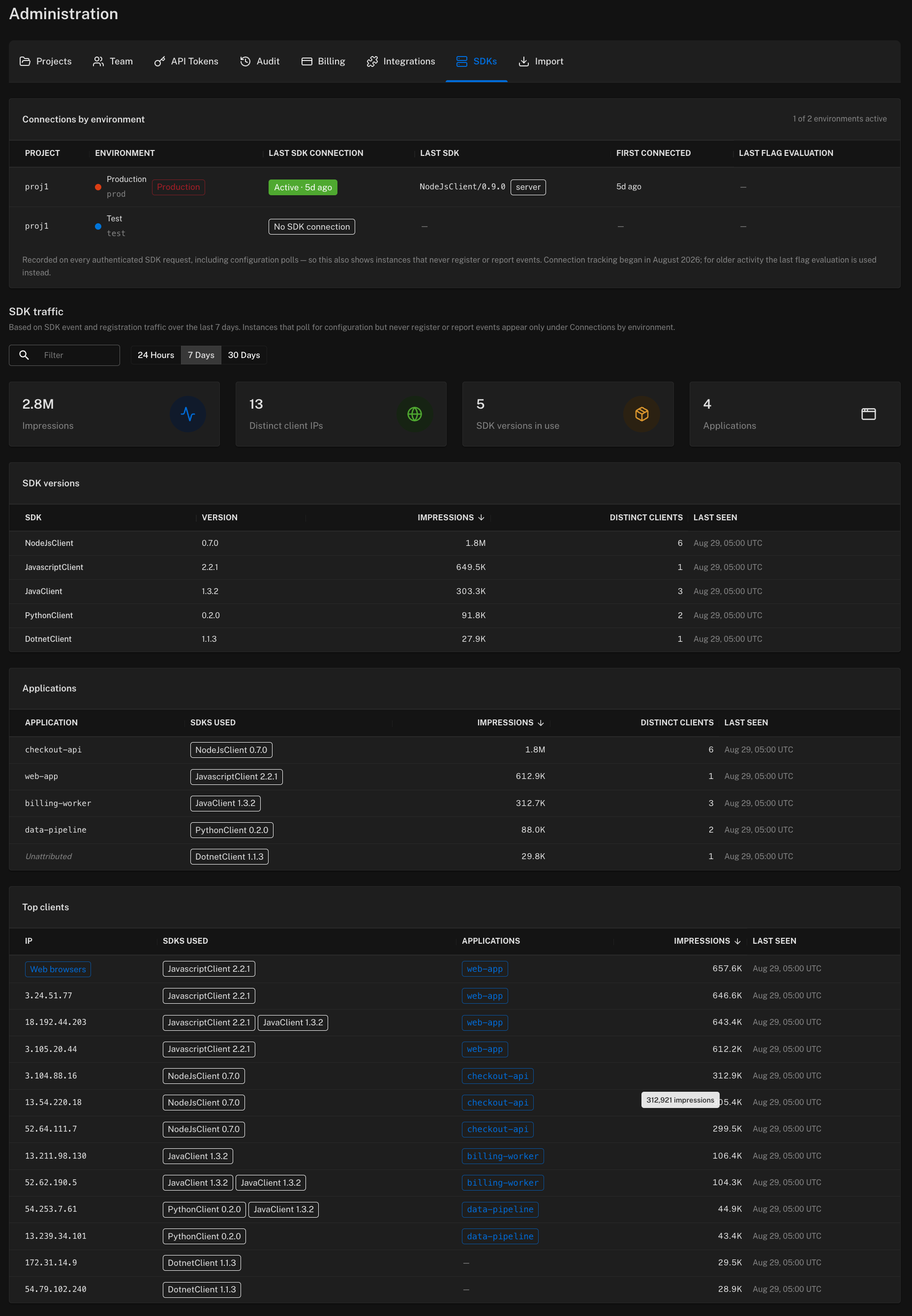The height and width of the screenshot is (1316, 912).
Task: Click the history clock icon next to Audit
Action: click(245, 61)
